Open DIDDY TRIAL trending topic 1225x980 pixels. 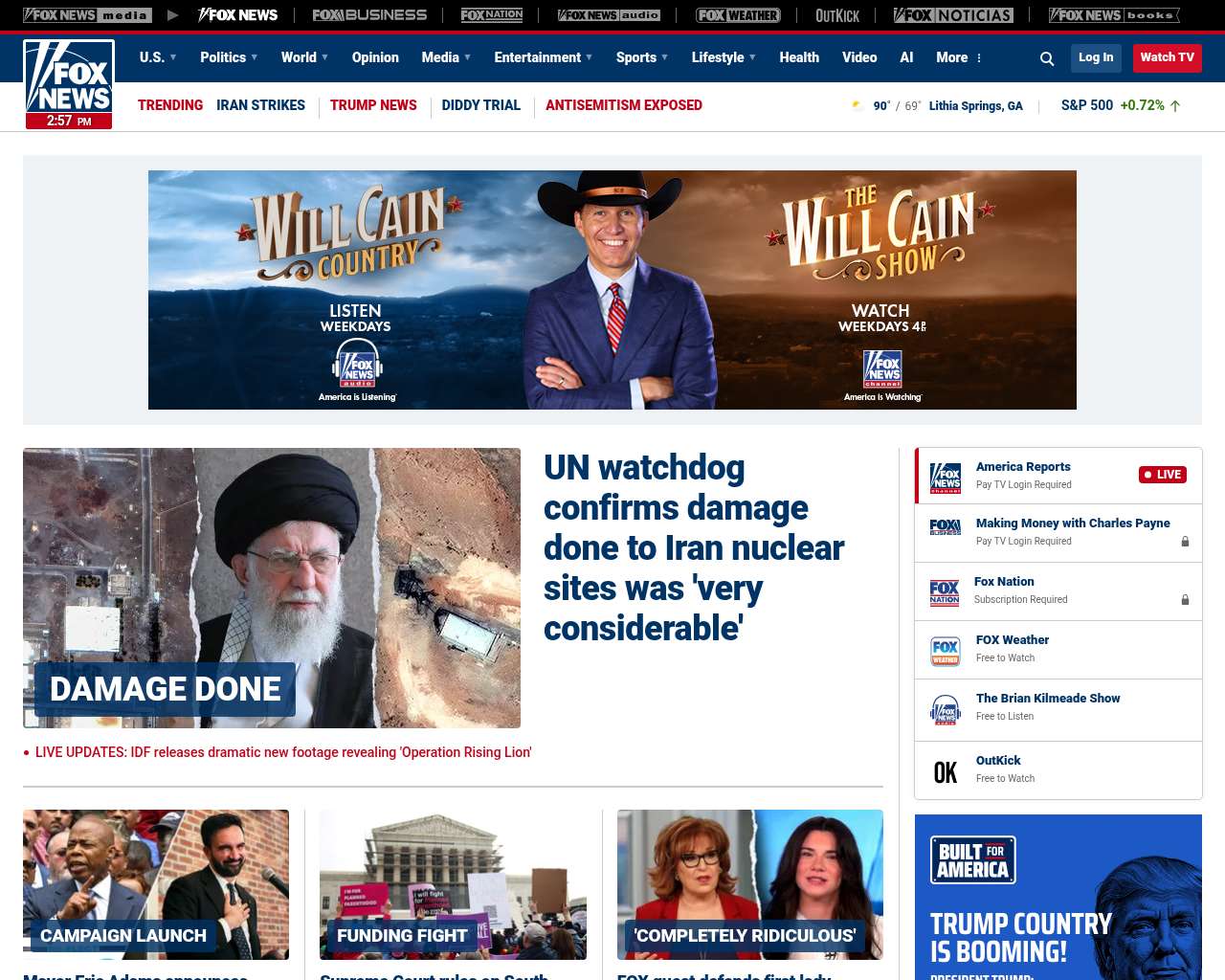[481, 105]
